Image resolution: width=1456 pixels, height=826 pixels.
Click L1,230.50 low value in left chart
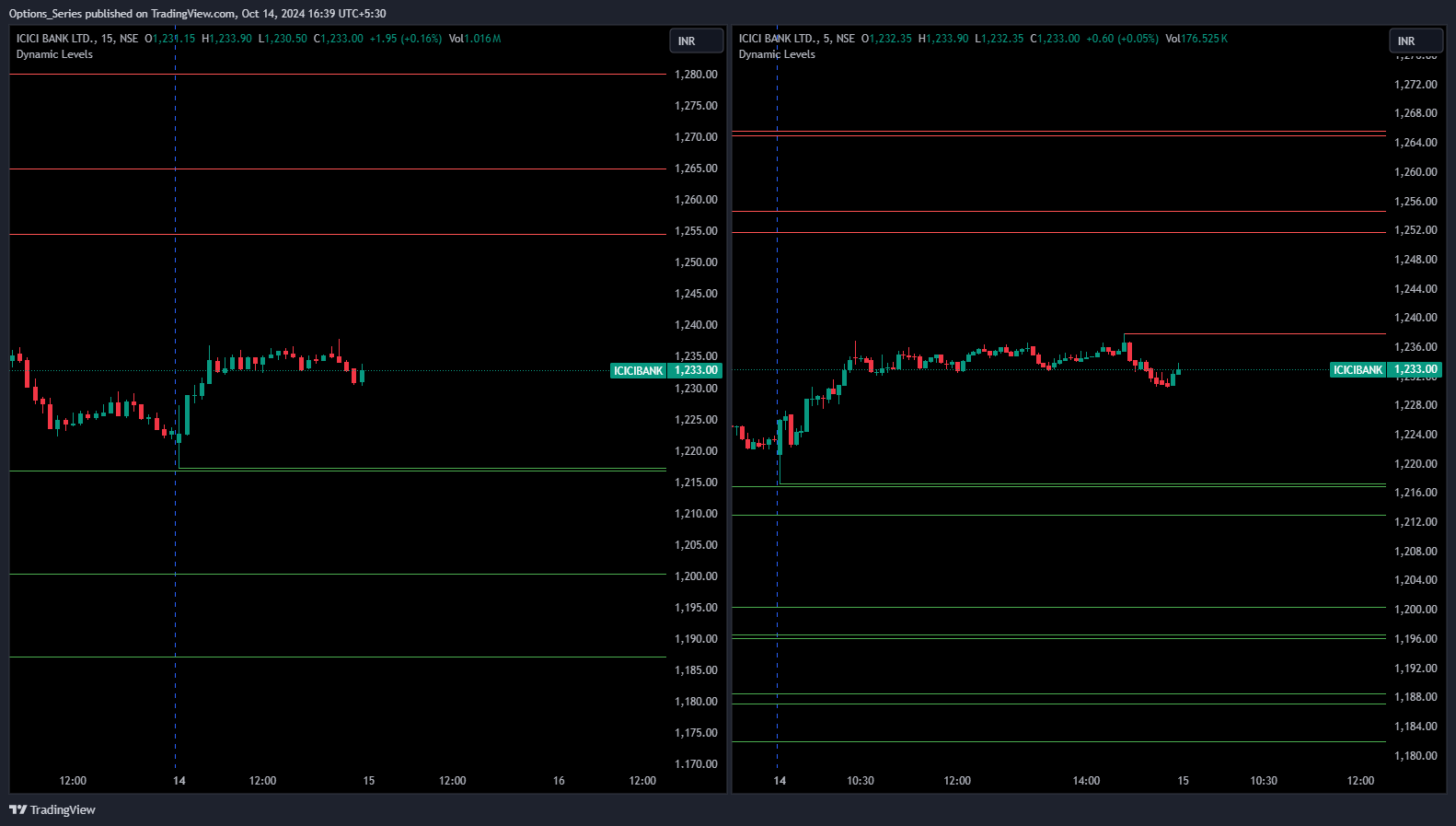283,39
